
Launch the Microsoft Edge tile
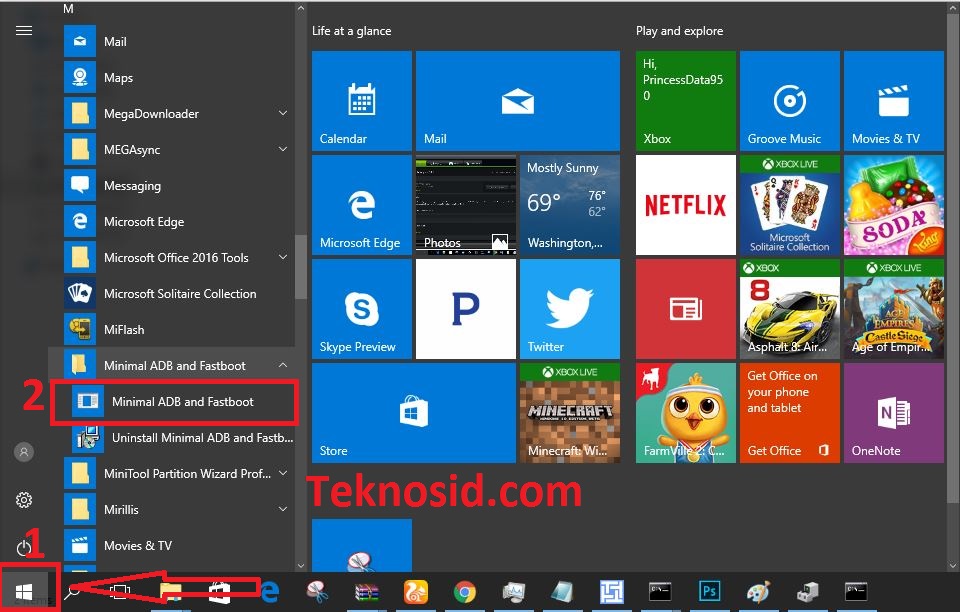click(x=362, y=204)
